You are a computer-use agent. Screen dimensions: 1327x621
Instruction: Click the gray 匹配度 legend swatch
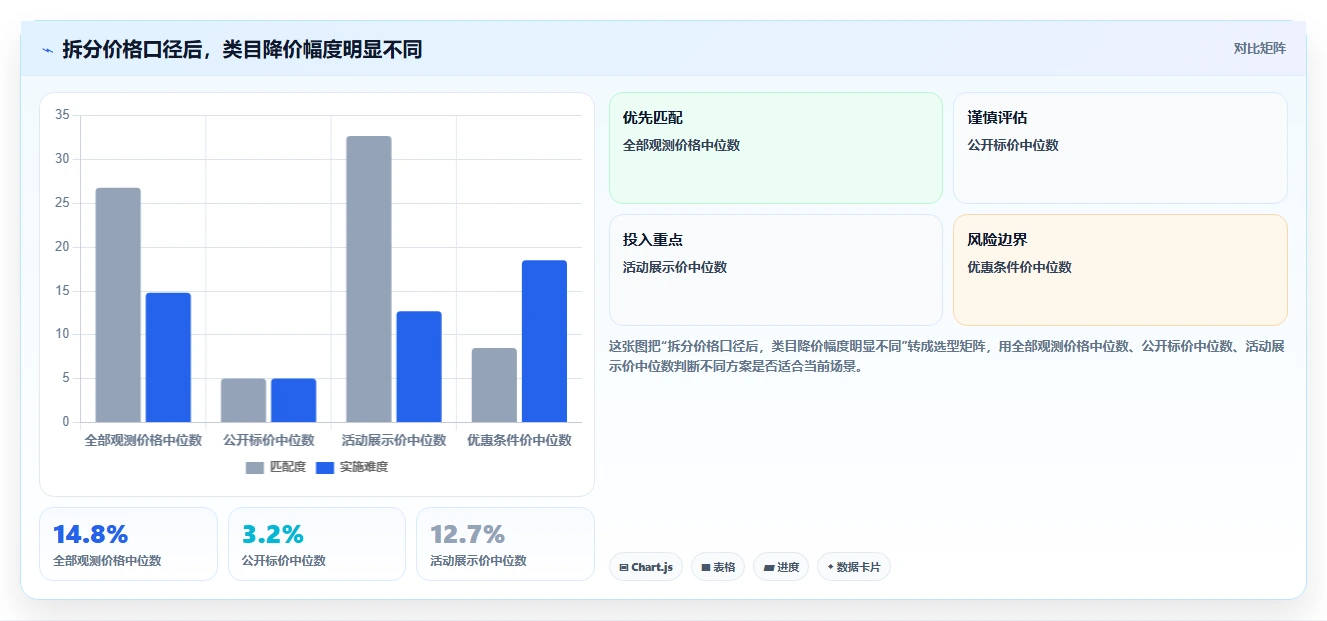click(256, 467)
